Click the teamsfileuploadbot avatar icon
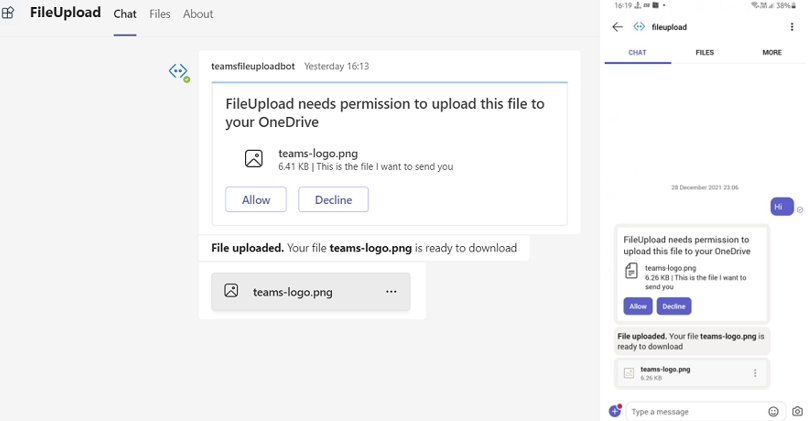Image resolution: width=809 pixels, height=421 pixels. tap(179, 71)
